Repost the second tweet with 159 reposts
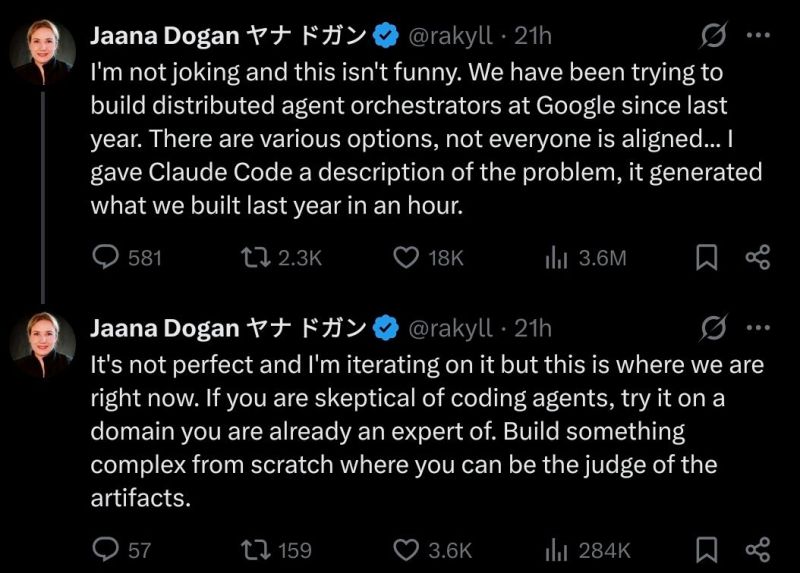Image resolution: width=800 pixels, height=573 pixels. pos(256,549)
